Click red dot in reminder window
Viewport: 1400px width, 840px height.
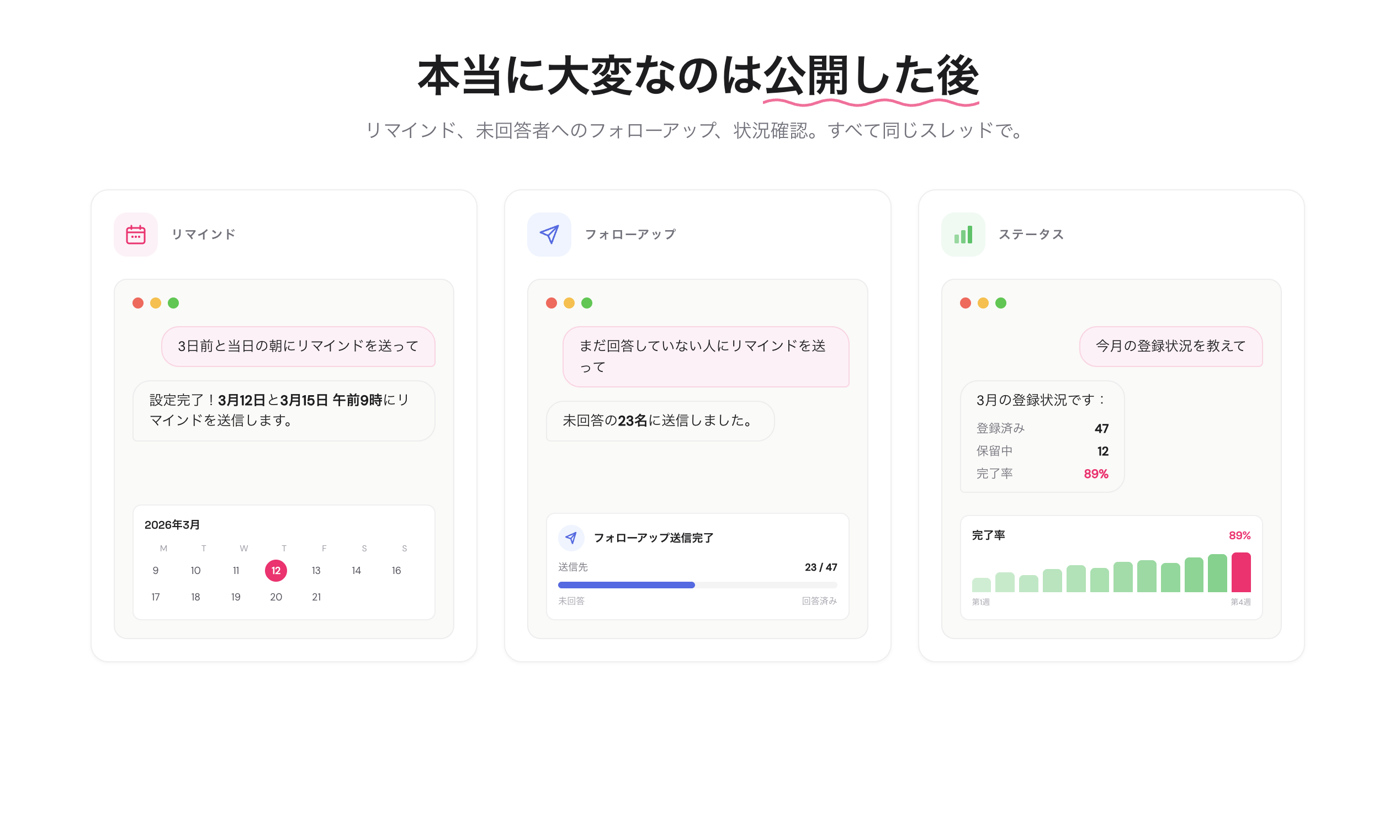point(137,303)
